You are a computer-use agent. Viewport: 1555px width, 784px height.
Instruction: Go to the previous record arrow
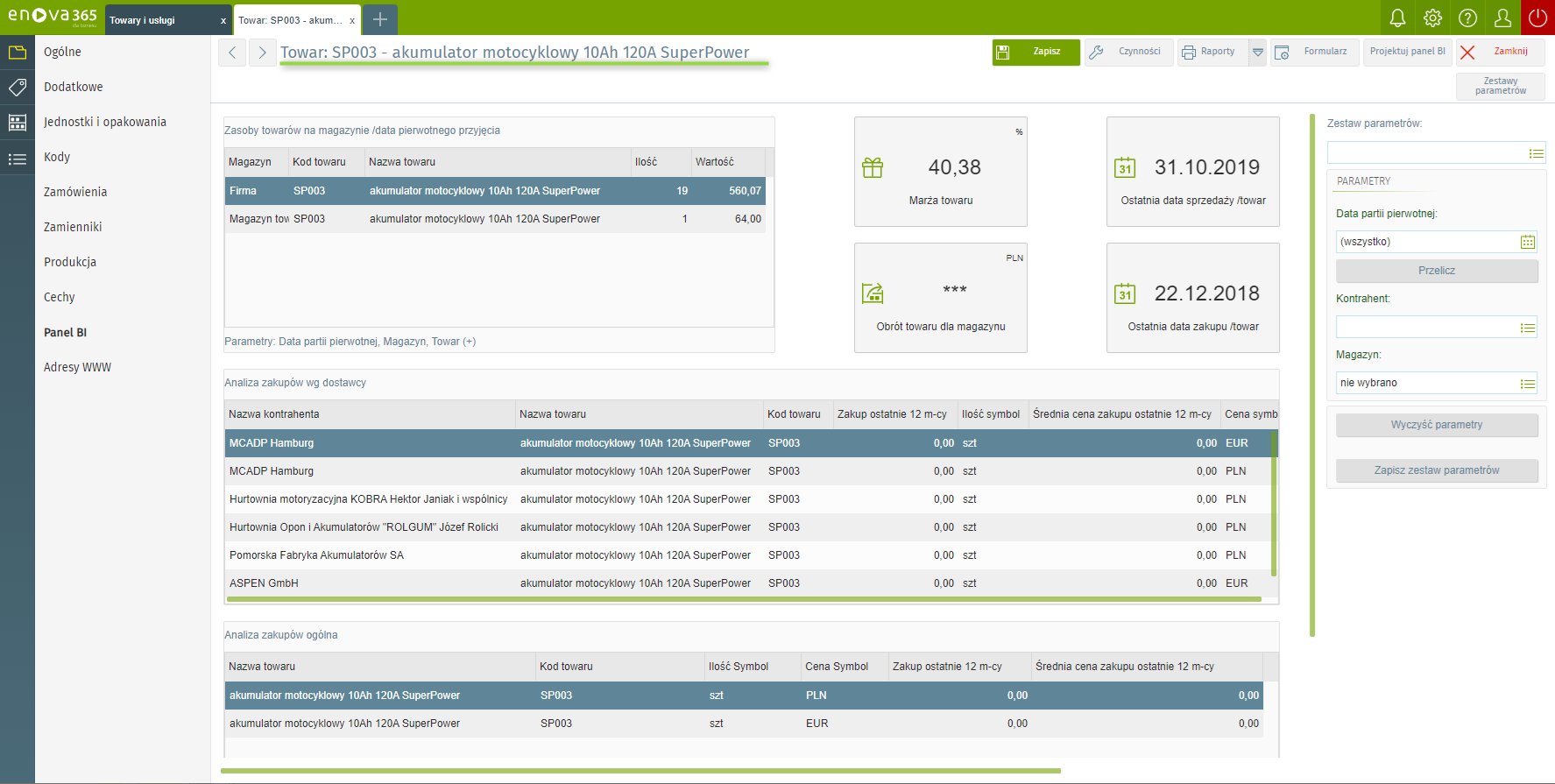(x=232, y=53)
